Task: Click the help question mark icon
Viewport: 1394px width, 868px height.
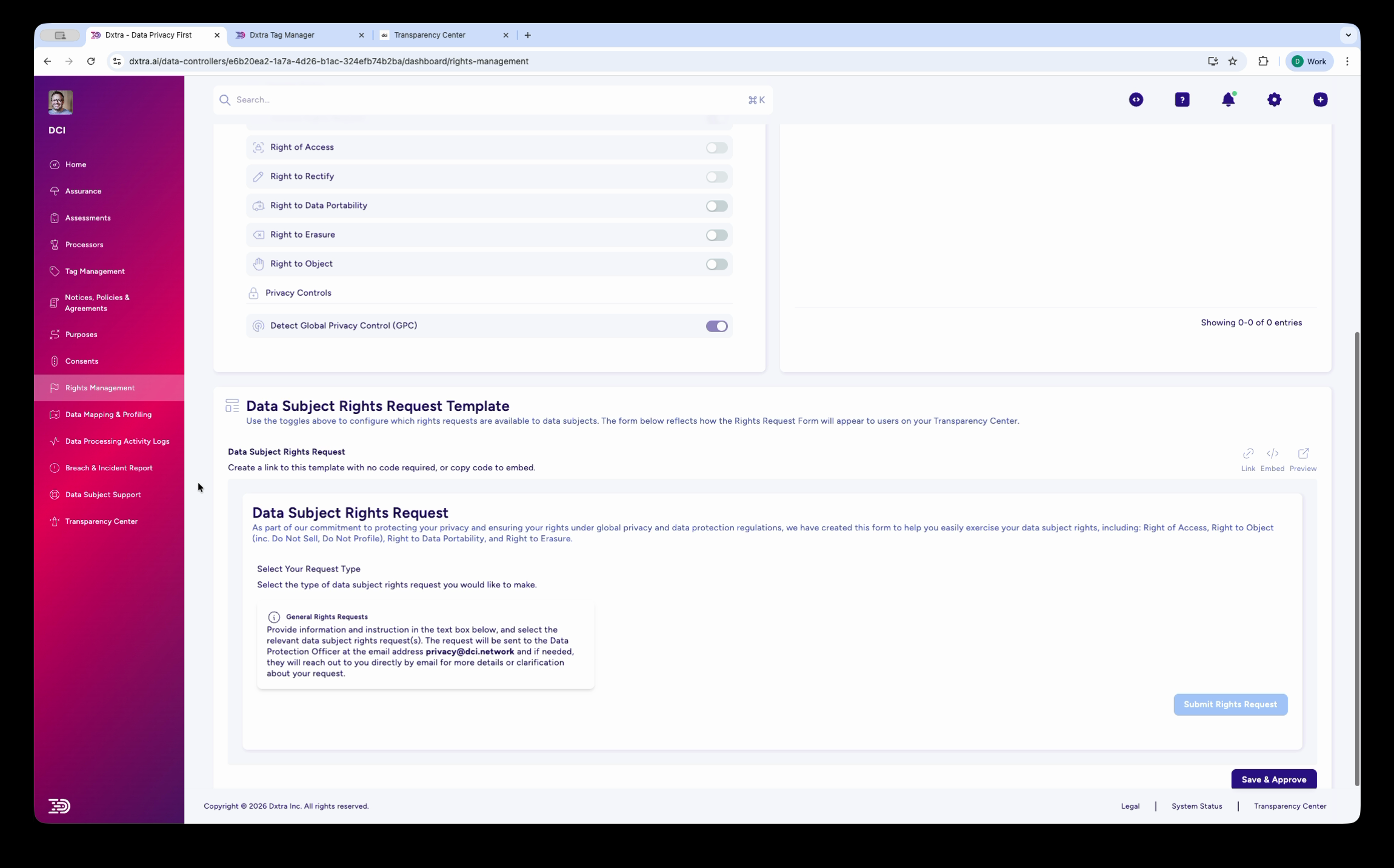Action: 1182,100
